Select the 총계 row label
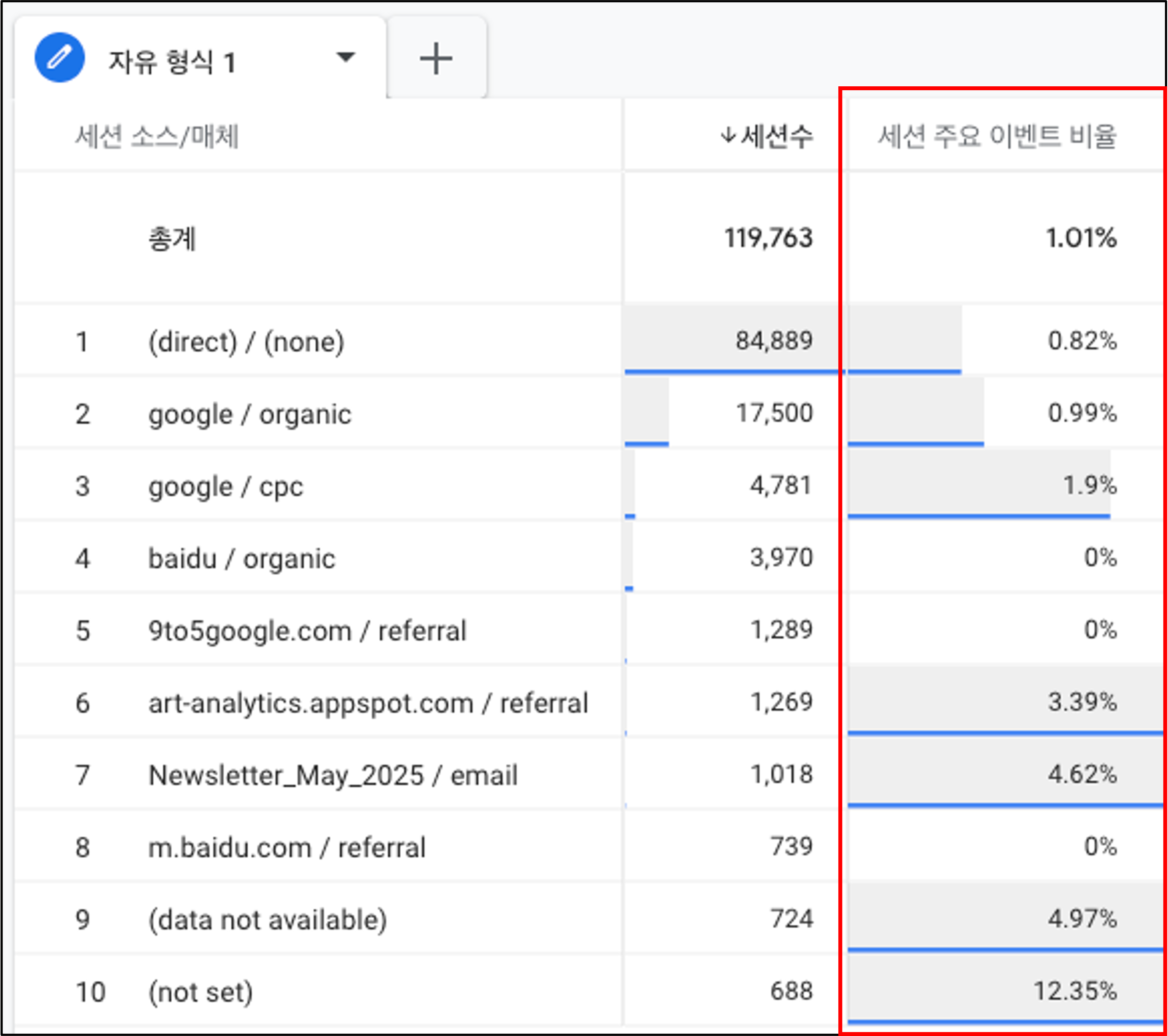Screen dimensions: 1168x1036 [172, 238]
